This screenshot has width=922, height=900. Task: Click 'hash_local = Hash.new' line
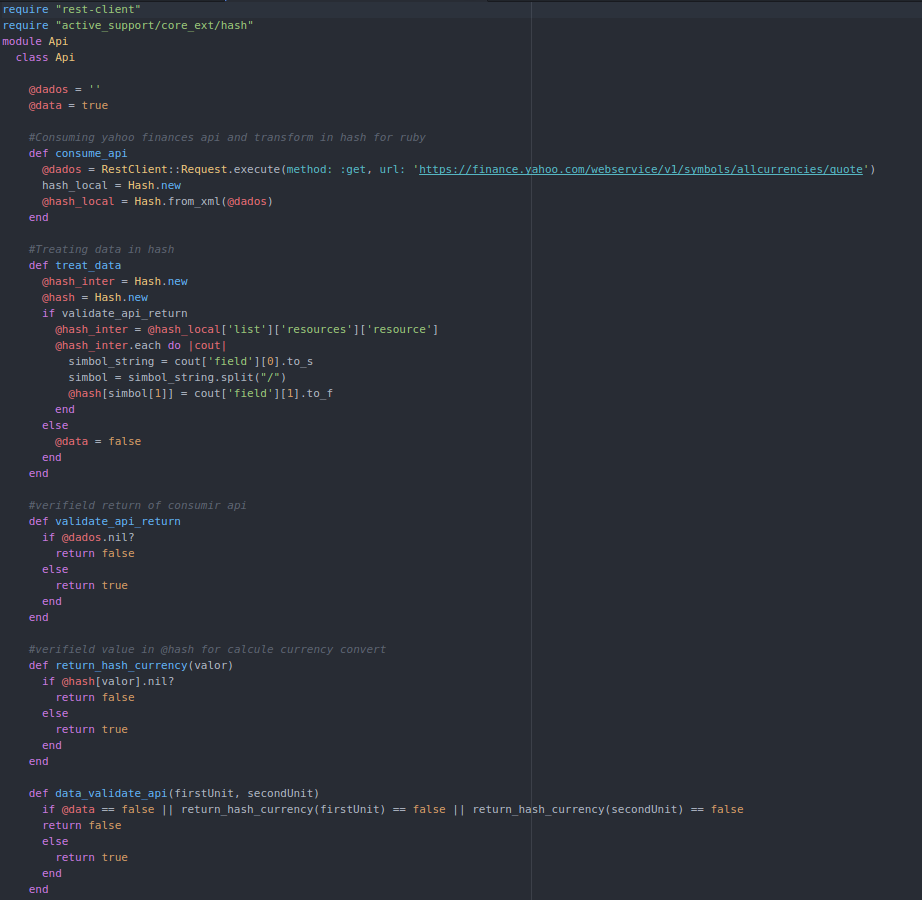point(112,185)
